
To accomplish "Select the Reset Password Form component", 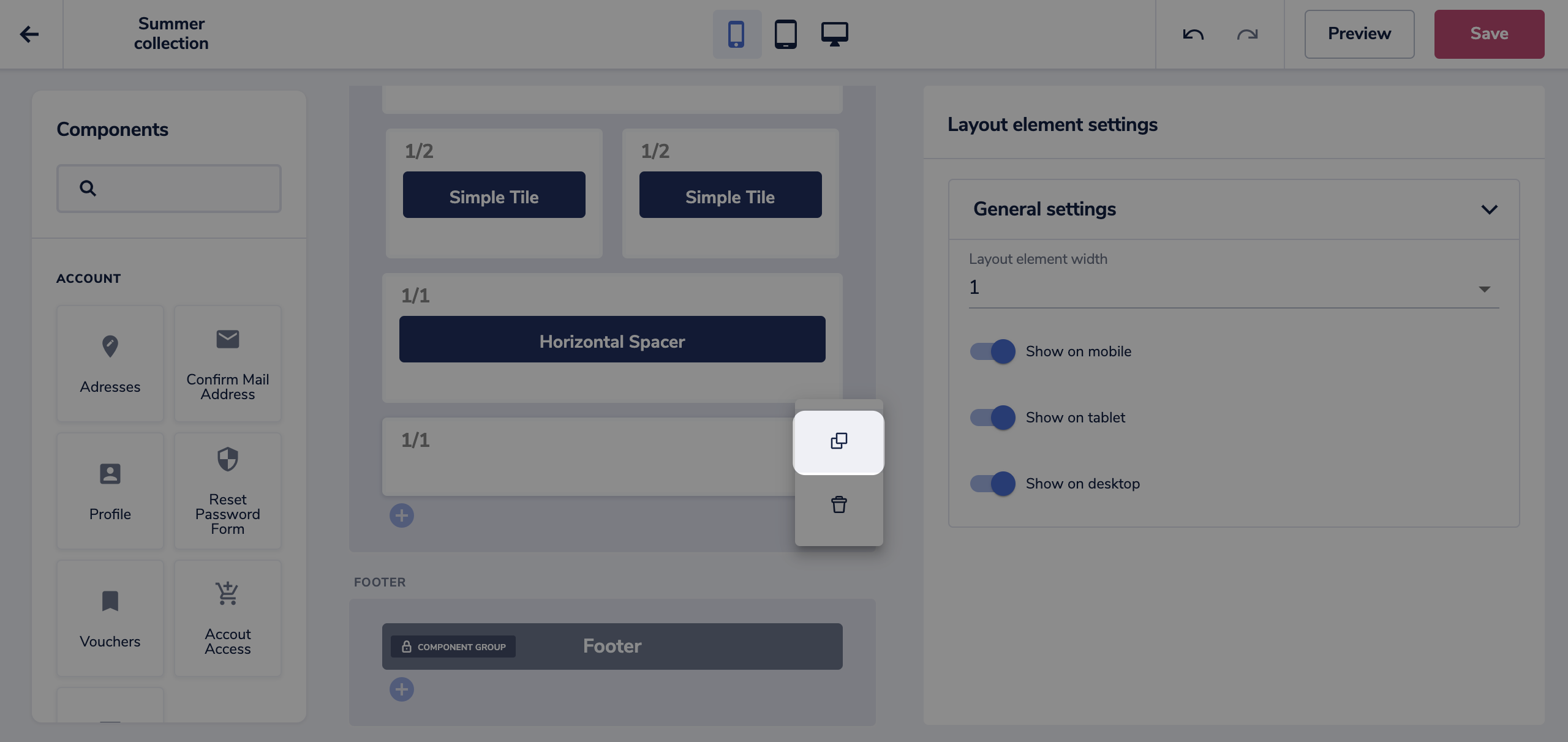I will (228, 491).
